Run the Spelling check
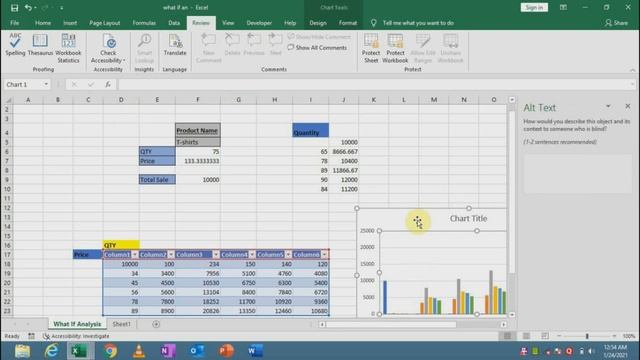 [x=15, y=44]
